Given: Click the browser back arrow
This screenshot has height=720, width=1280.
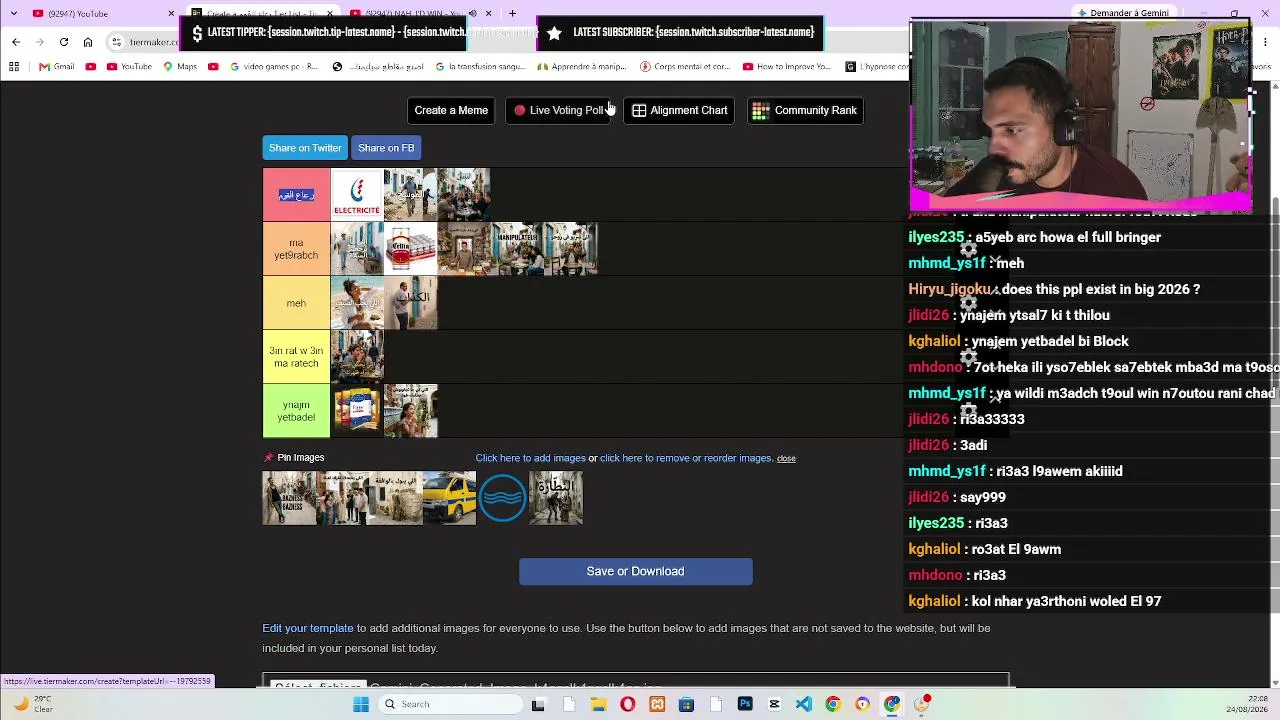Looking at the screenshot, I should [16, 42].
